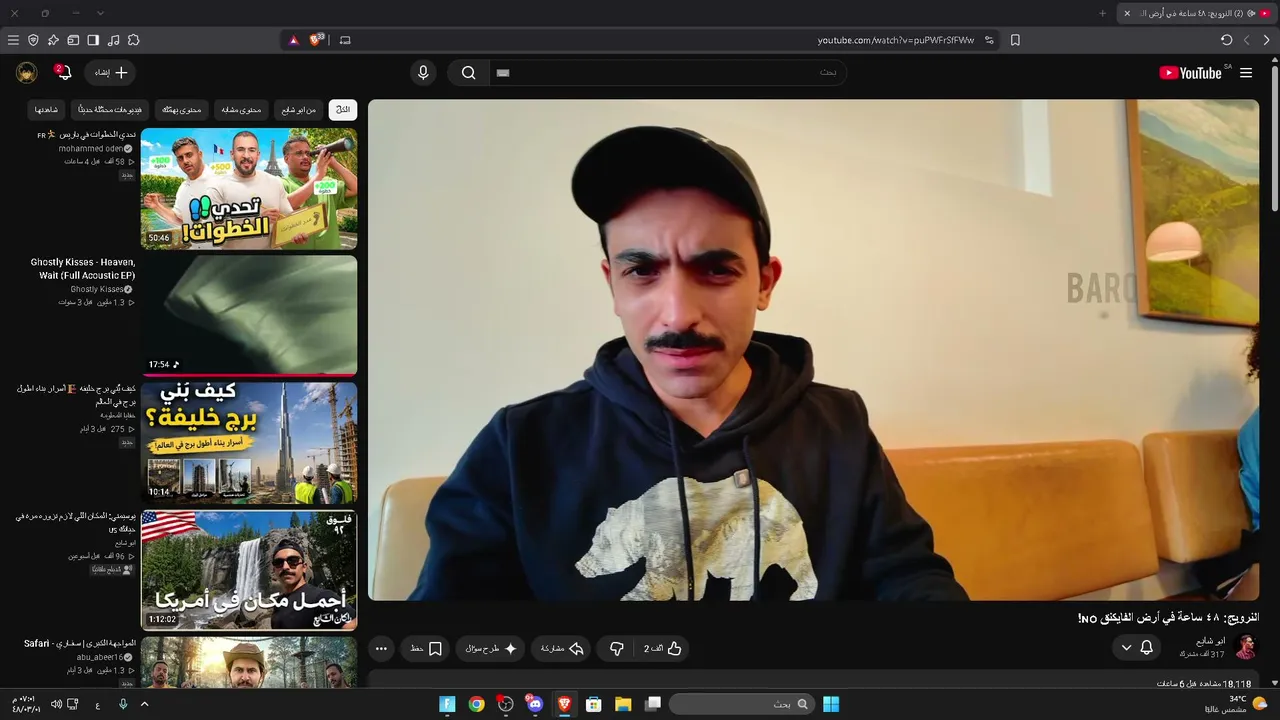Share the video (مشاركة)

(562, 648)
